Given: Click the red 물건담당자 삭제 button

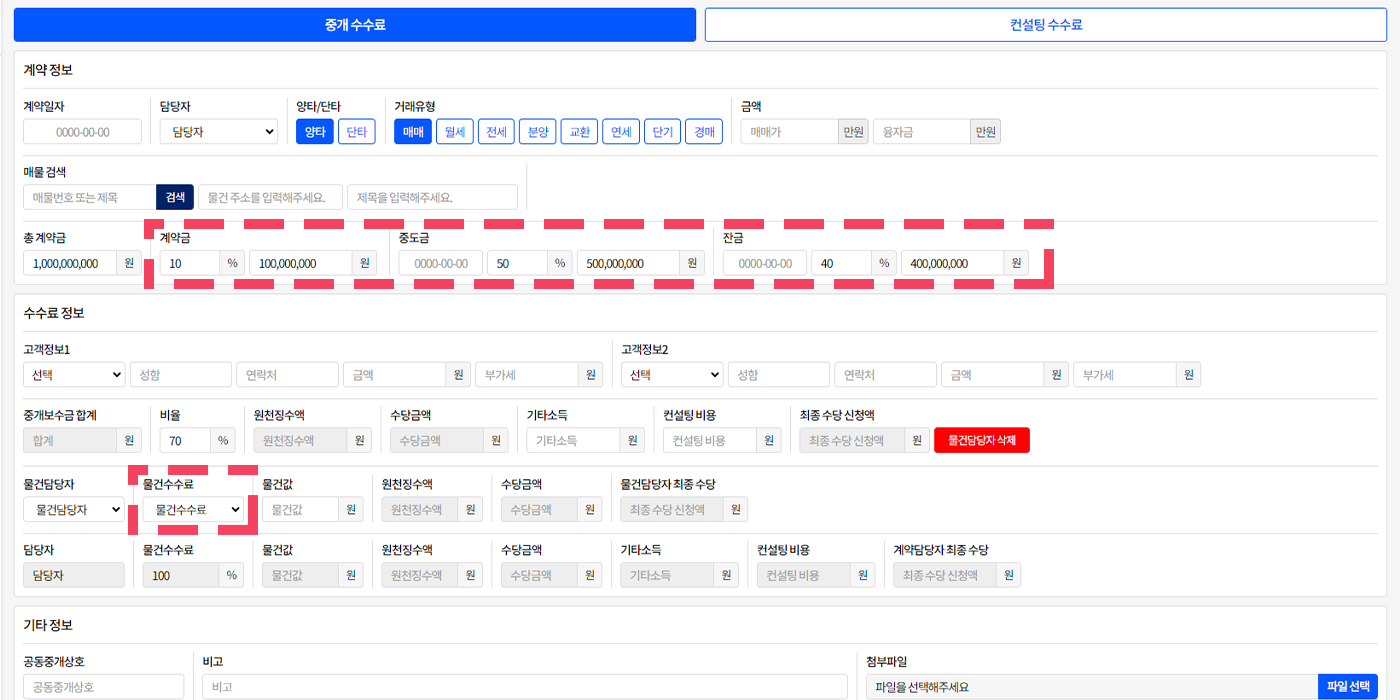Looking at the screenshot, I should (x=981, y=441).
